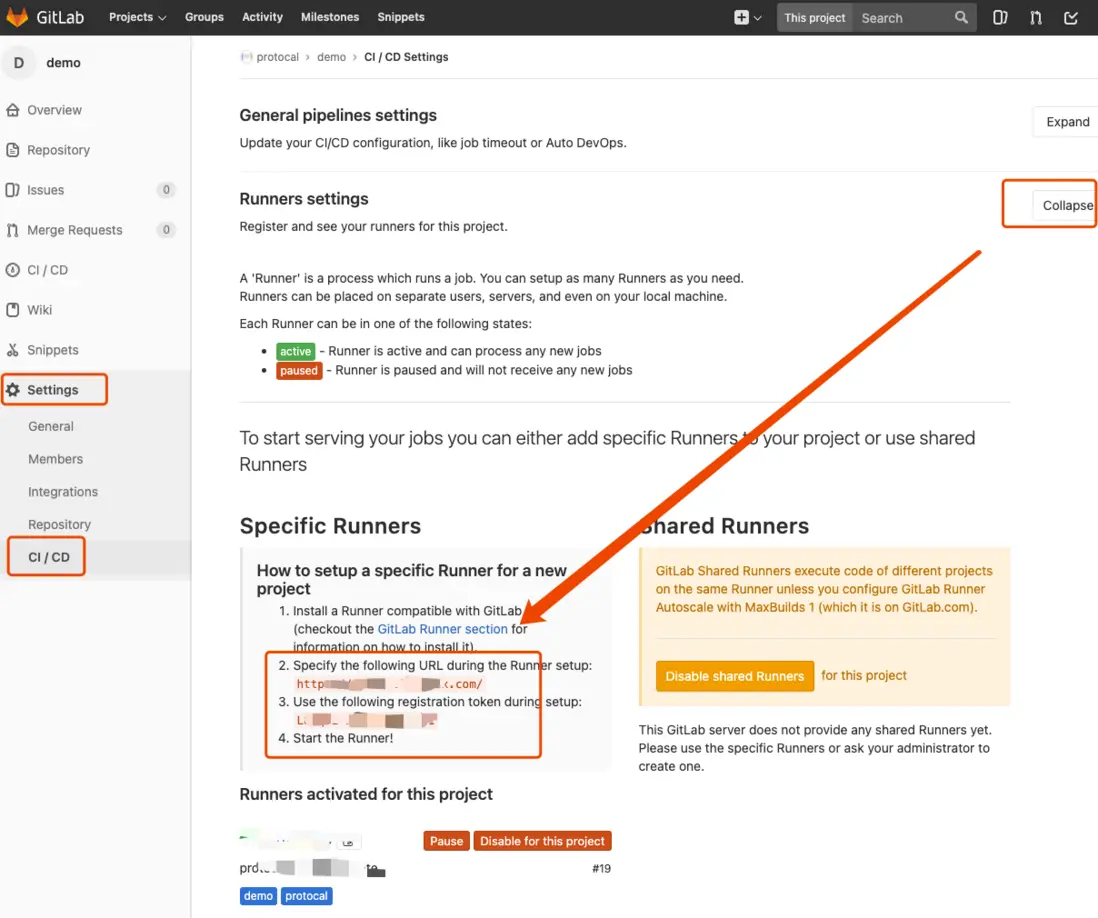Click the demo project avatar
1098x918 pixels.
coord(19,62)
